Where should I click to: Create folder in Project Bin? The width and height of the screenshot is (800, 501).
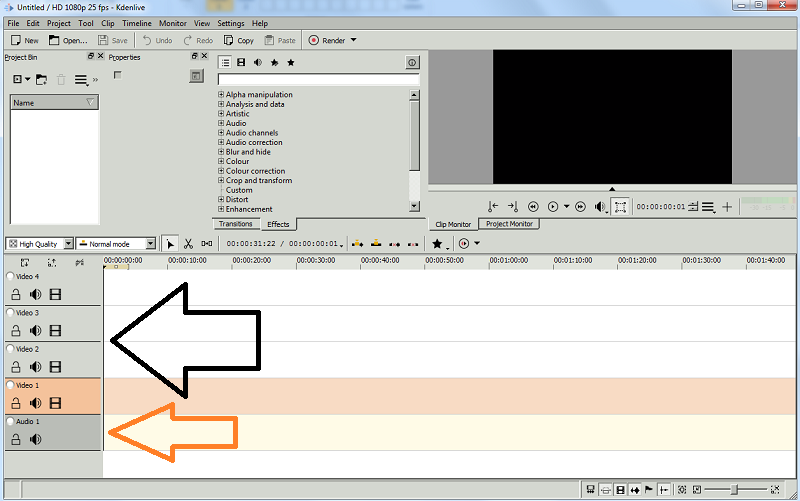(41, 80)
